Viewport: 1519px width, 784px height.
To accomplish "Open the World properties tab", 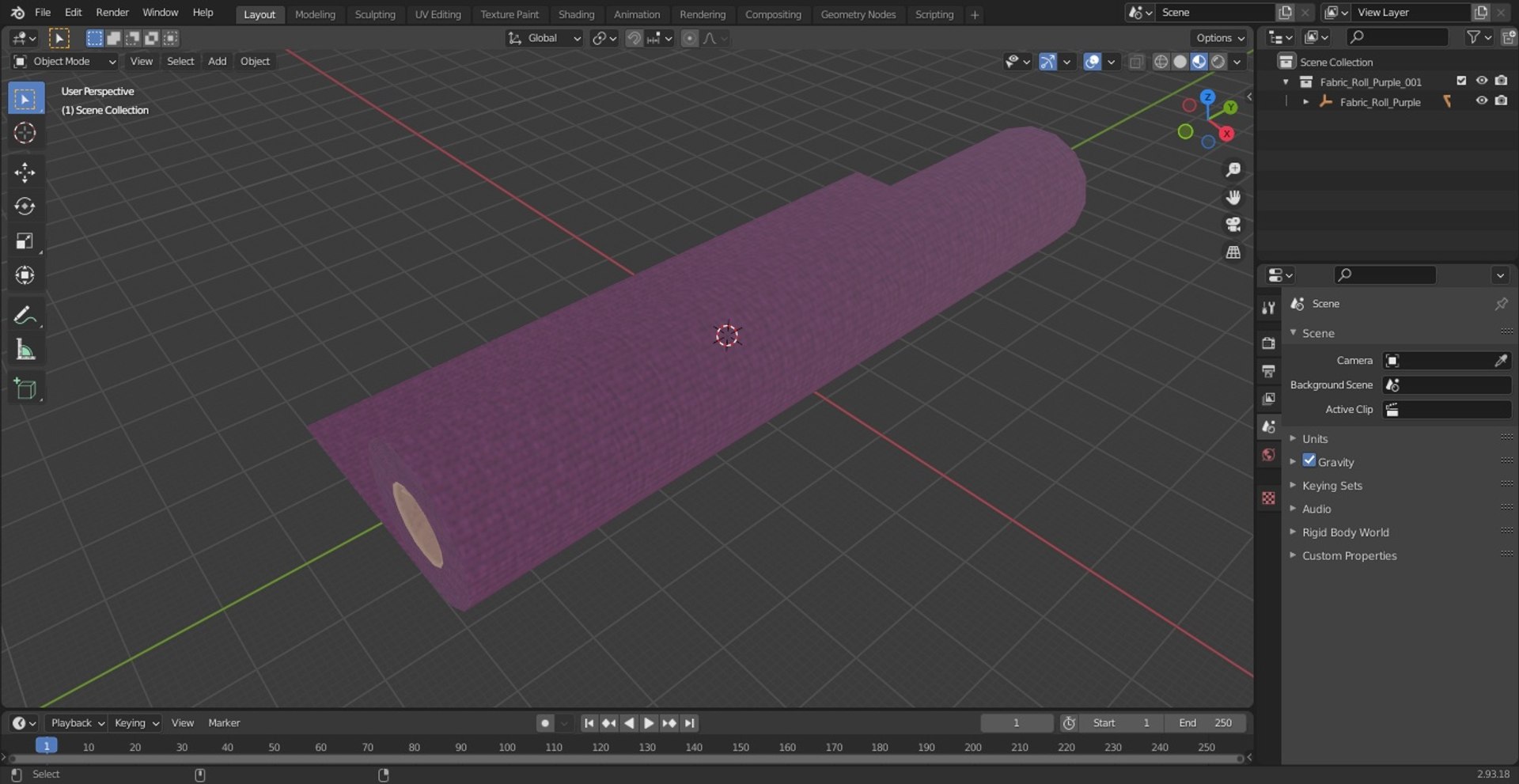I will [1269, 455].
